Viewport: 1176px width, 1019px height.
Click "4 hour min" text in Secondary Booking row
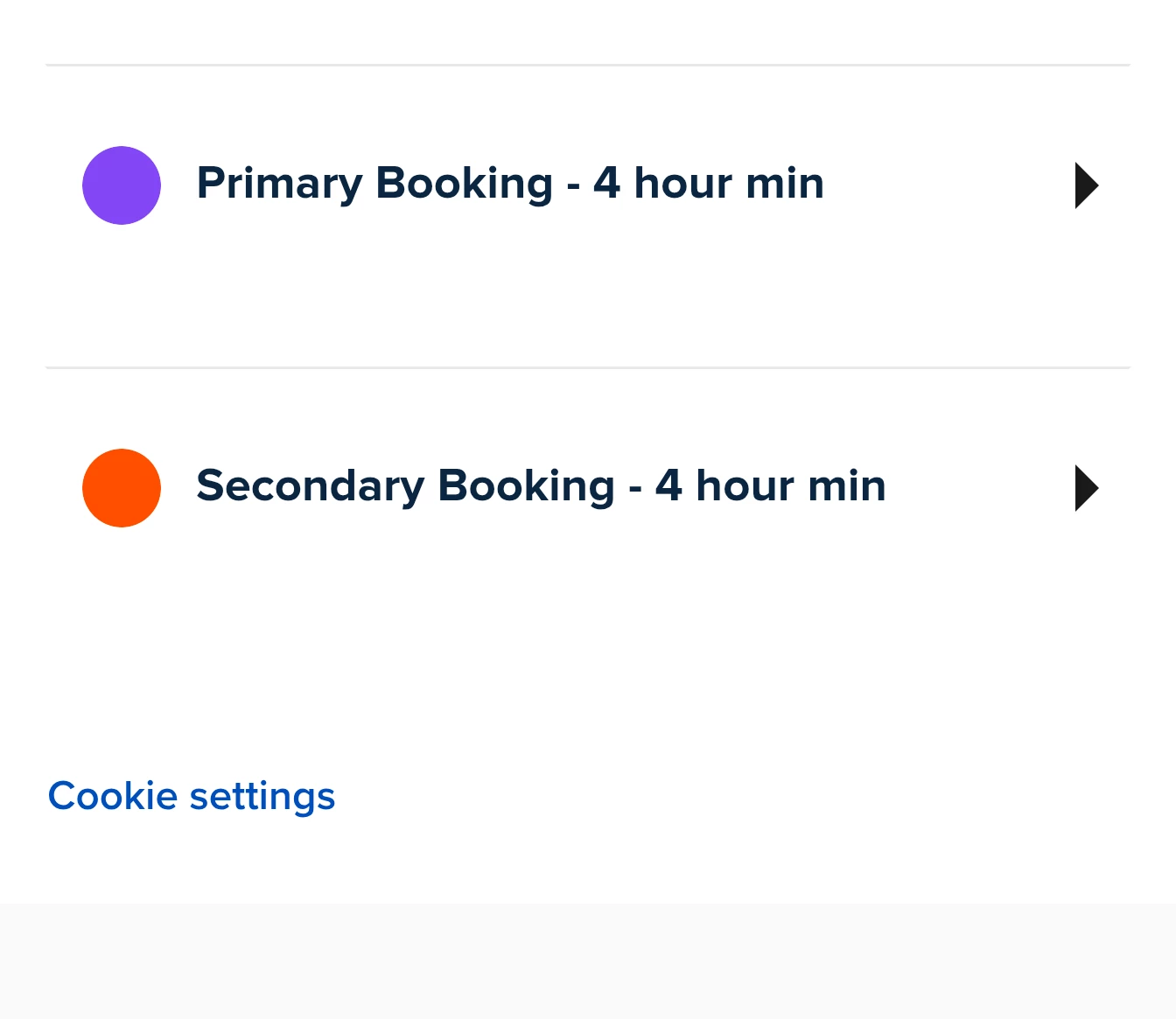click(x=771, y=486)
